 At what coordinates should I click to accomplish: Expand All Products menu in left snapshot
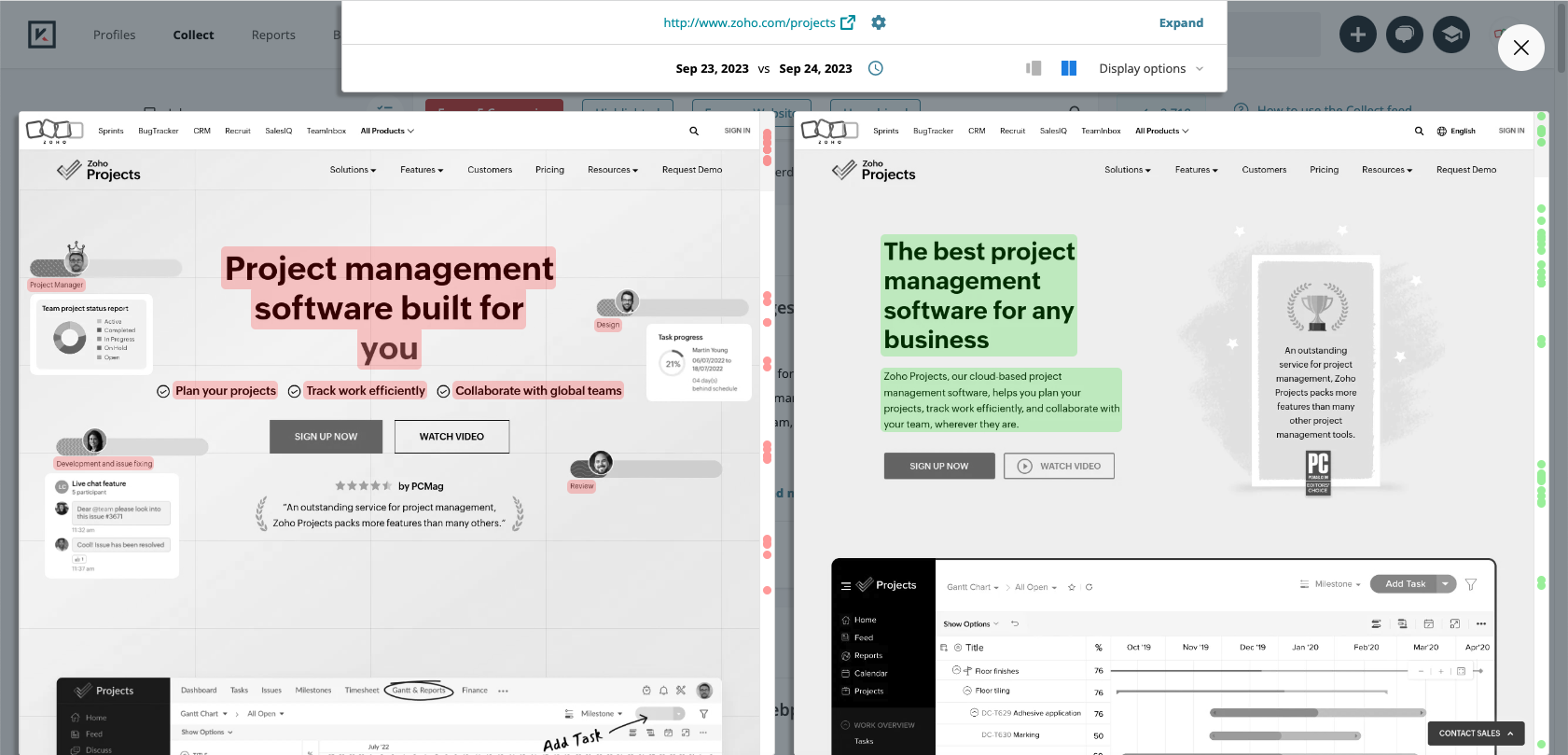click(x=387, y=131)
